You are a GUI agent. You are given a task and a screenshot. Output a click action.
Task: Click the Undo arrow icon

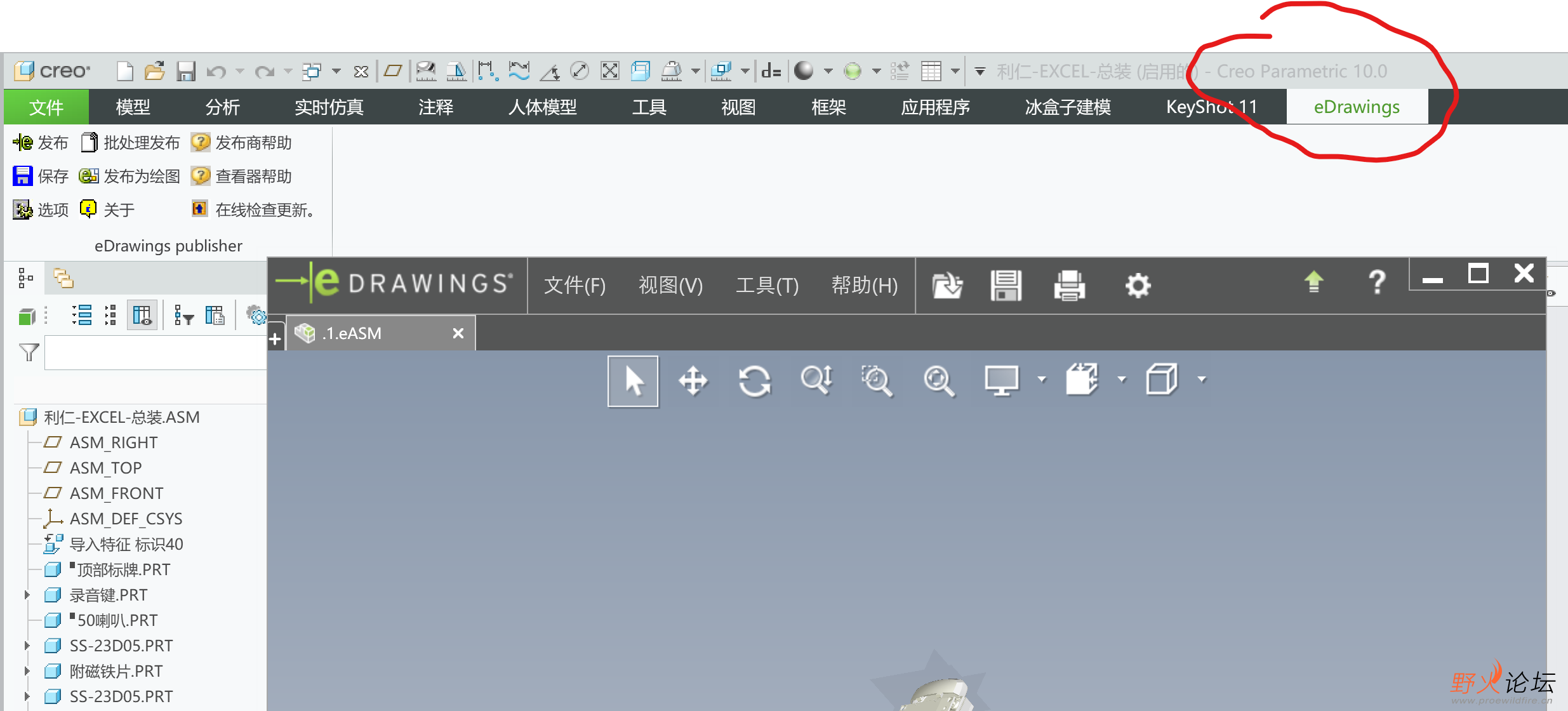216,72
